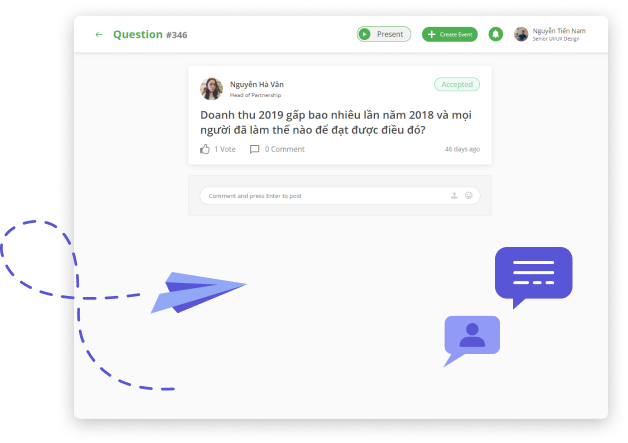Screen dimensions: 628x443
Task: Focus the comment input field
Action: pos(320,196)
